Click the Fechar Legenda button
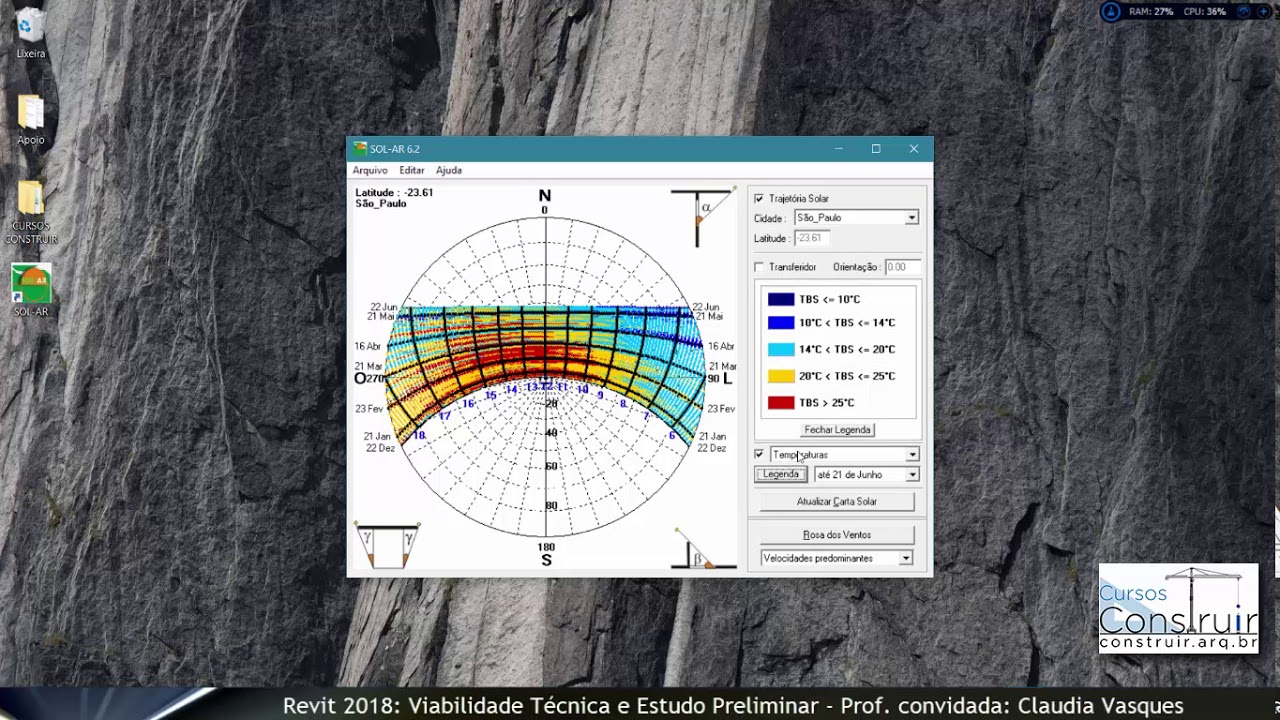Viewport: 1280px width, 720px height. 838,430
